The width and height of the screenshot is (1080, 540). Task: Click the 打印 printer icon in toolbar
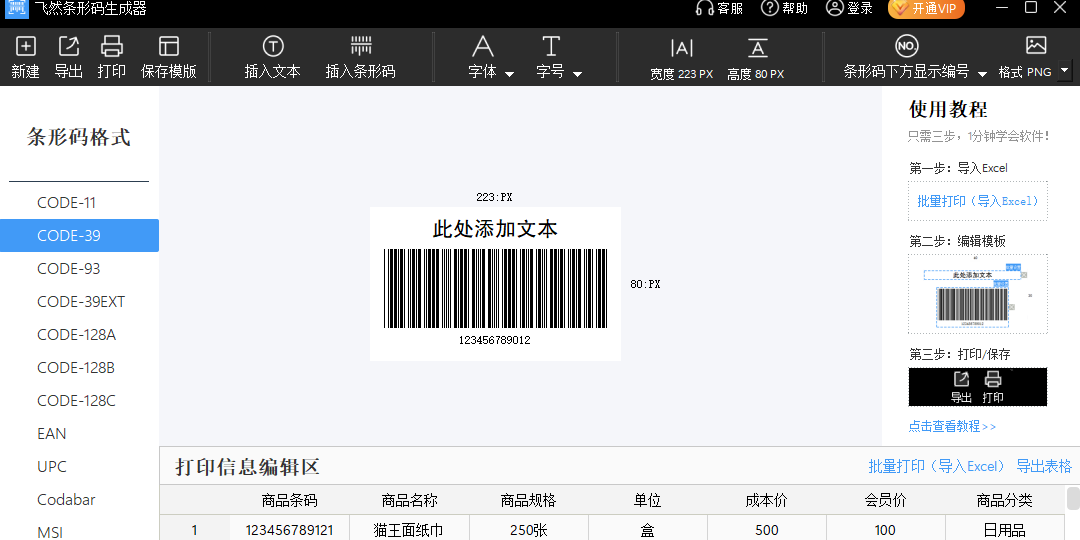click(112, 46)
